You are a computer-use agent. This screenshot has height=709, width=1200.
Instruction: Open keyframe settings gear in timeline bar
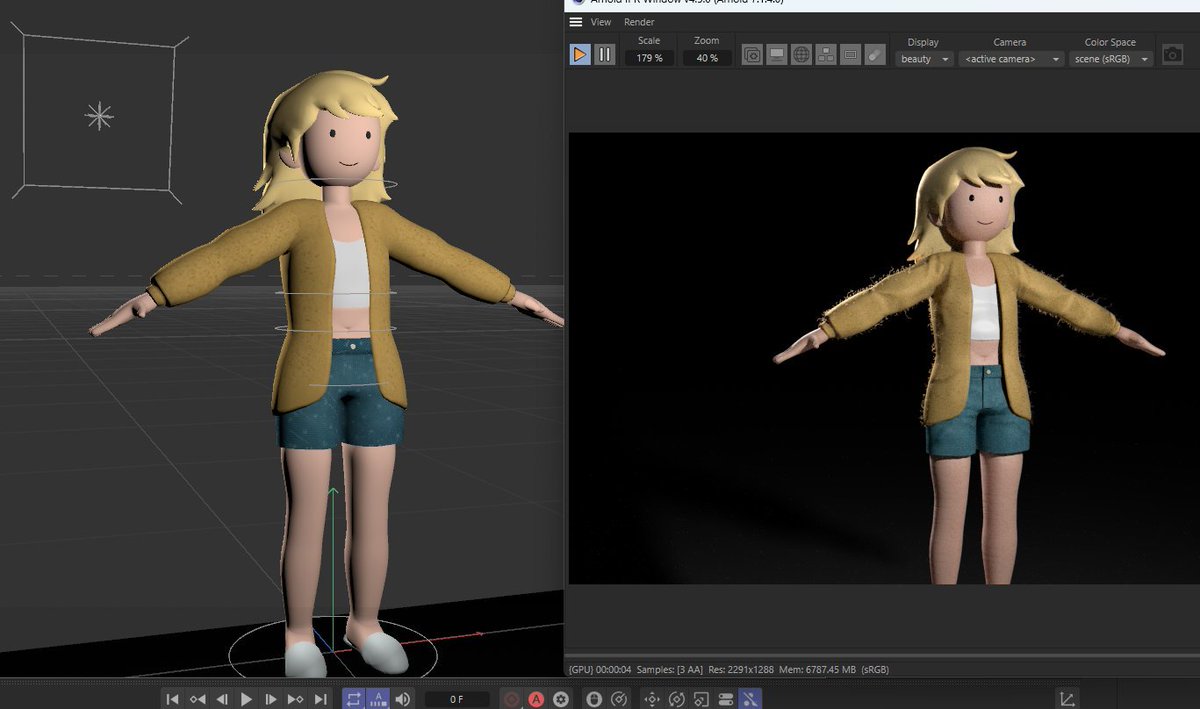pos(561,699)
